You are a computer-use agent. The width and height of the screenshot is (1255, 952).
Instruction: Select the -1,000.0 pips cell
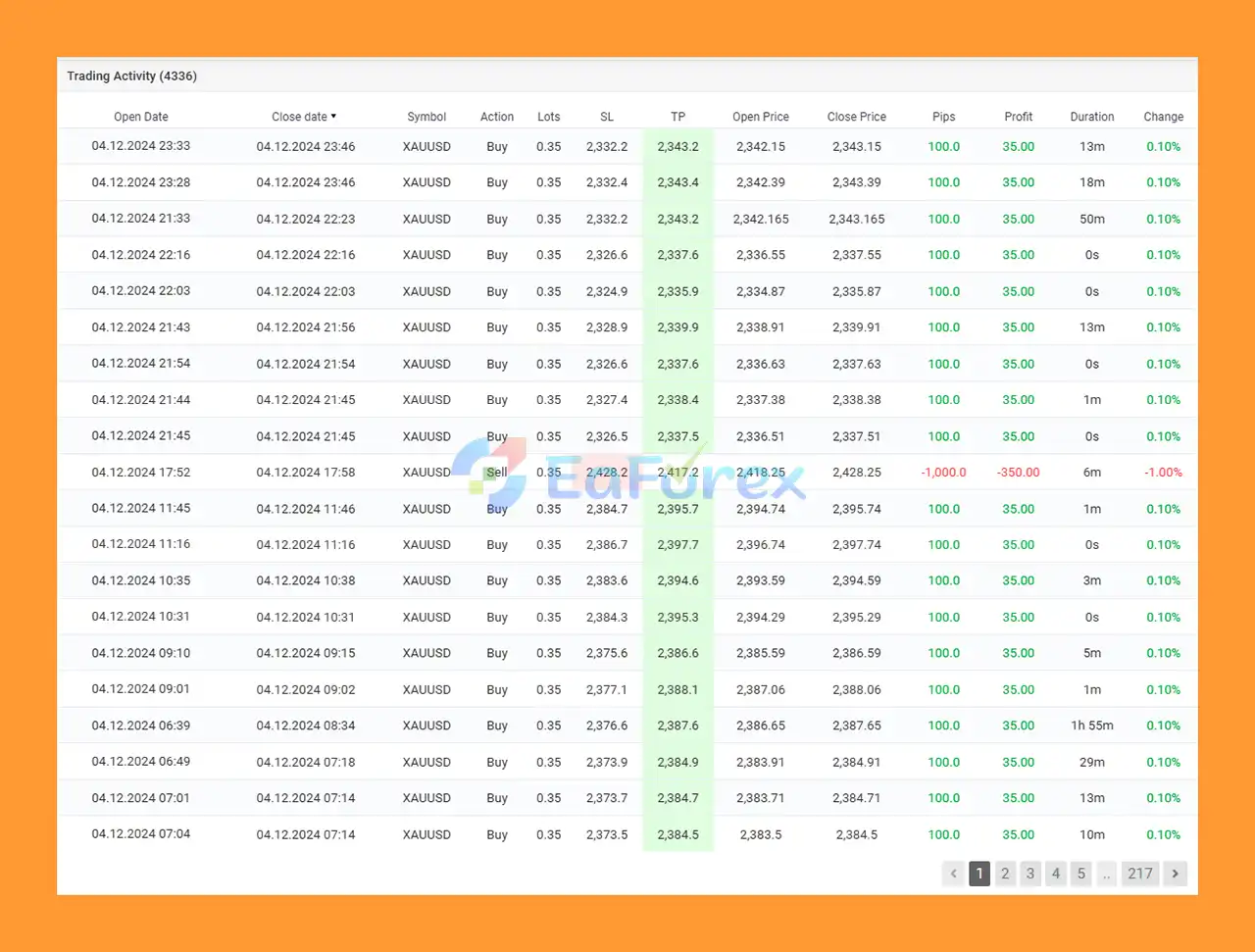(x=944, y=473)
